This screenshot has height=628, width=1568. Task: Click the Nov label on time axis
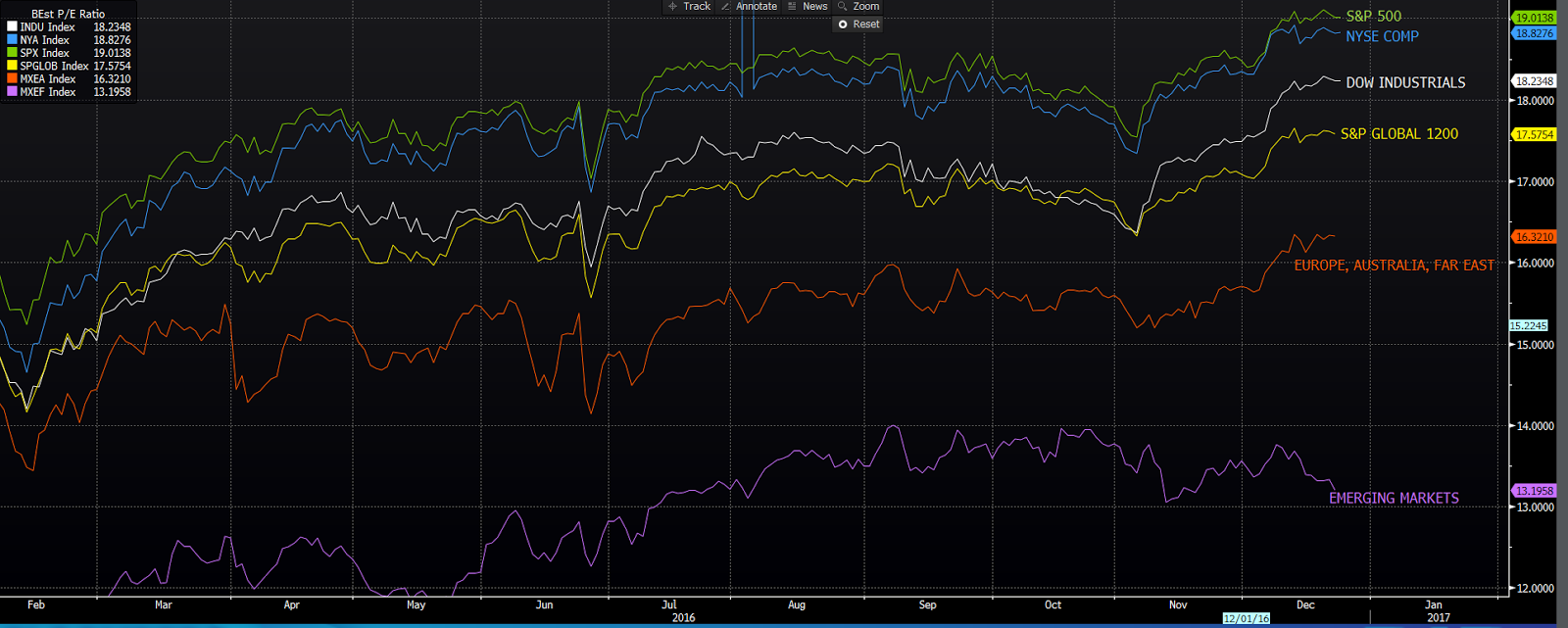pyautogui.click(x=1178, y=605)
